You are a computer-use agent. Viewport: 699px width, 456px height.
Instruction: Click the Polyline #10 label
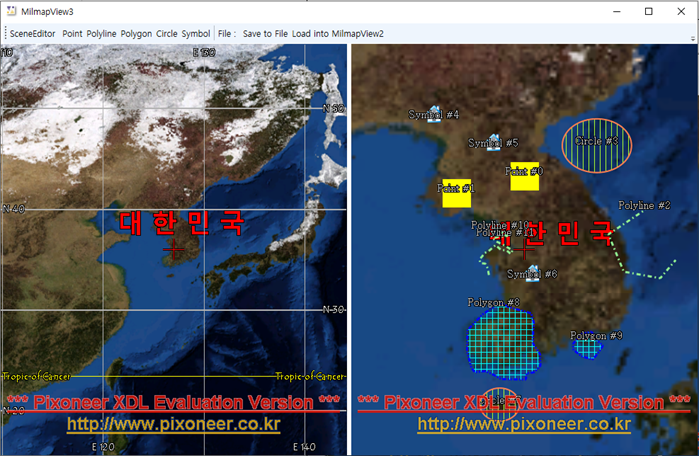[500, 225]
